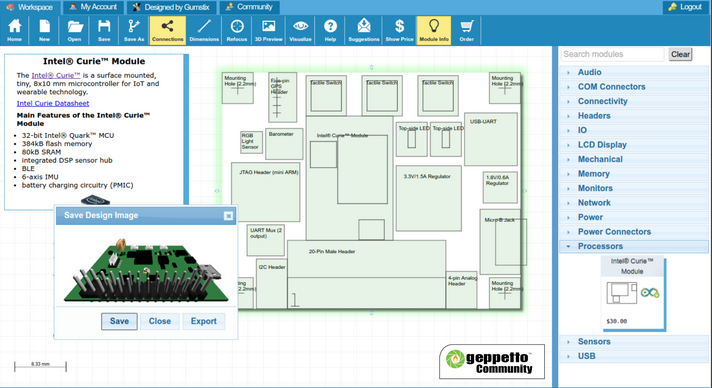Create a new design with New icon
The image size is (712, 388).
click(x=44, y=30)
